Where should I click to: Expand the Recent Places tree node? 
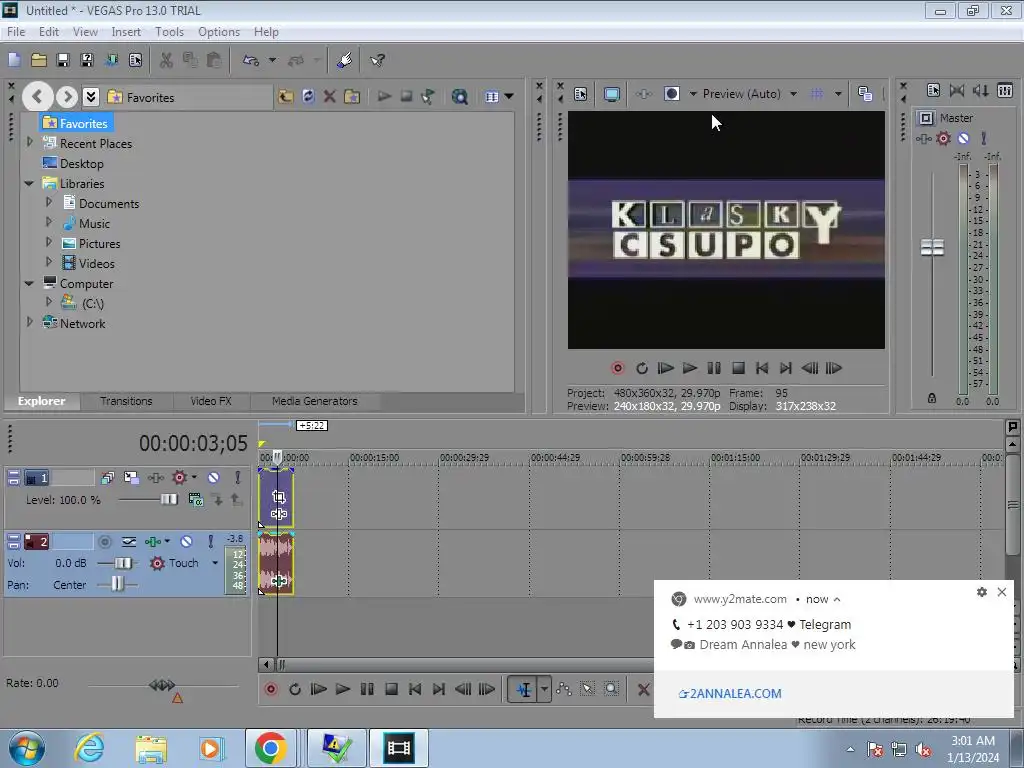point(29,142)
